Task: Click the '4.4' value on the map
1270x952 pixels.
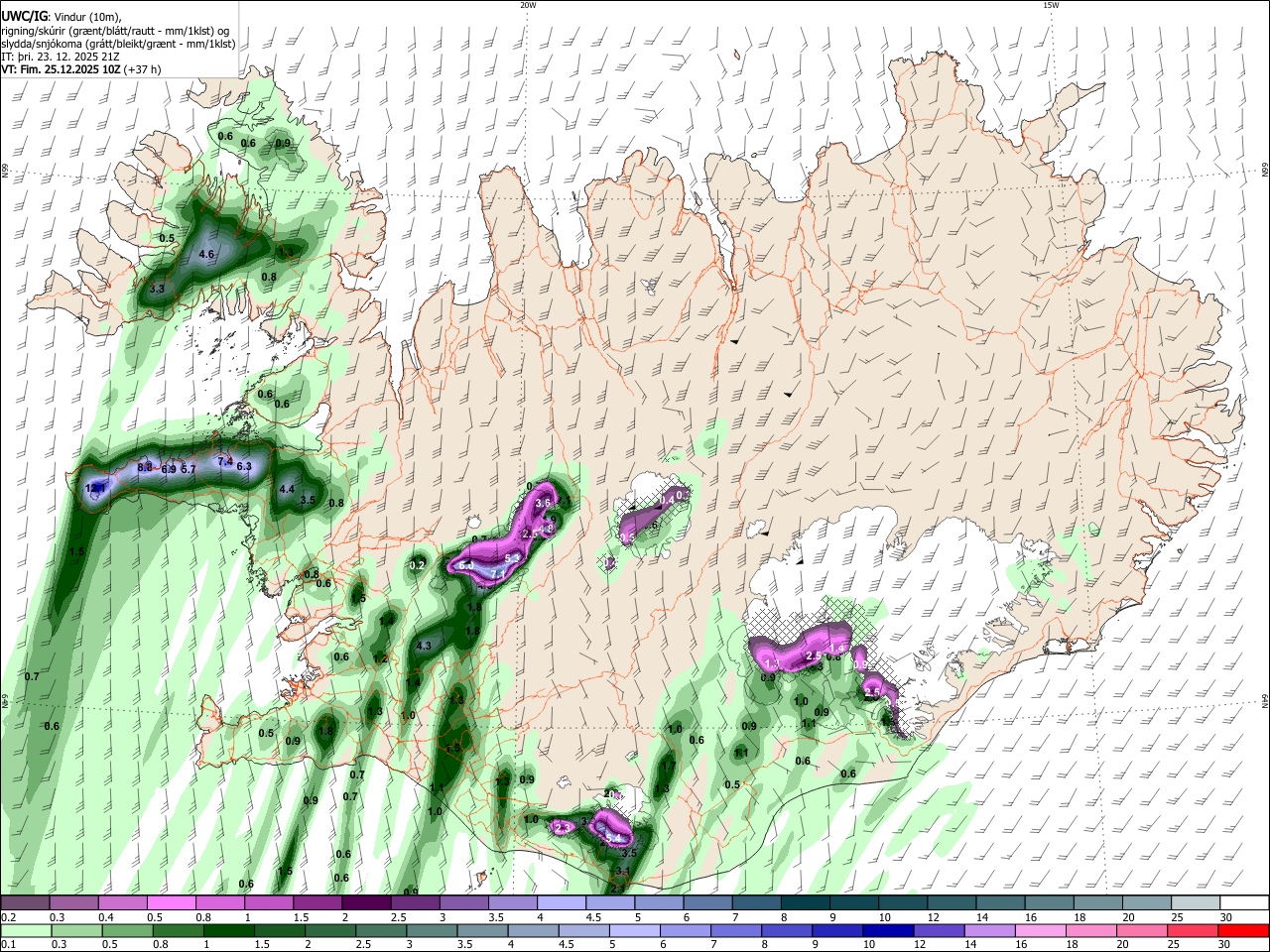Action: click(287, 489)
